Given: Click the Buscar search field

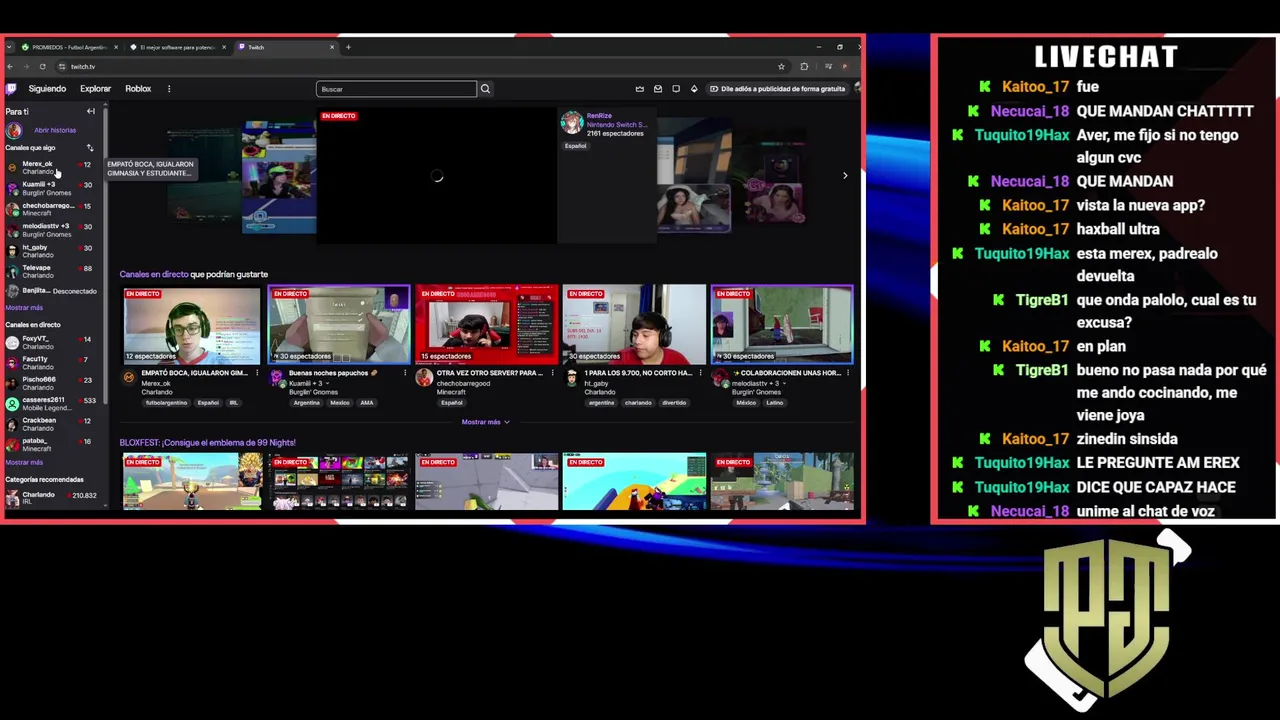Looking at the screenshot, I should click(x=396, y=89).
